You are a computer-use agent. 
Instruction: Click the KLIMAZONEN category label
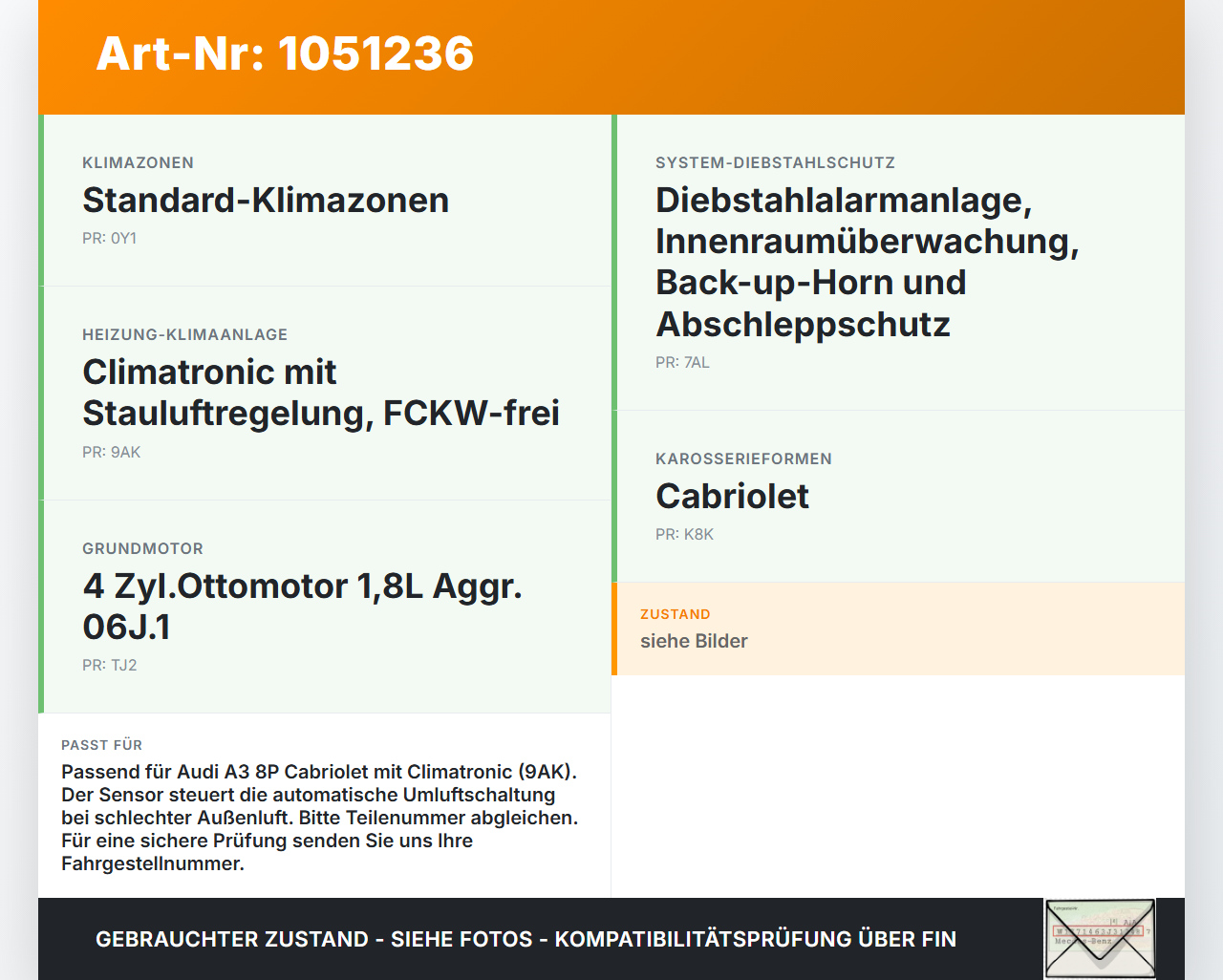pos(139,163)
